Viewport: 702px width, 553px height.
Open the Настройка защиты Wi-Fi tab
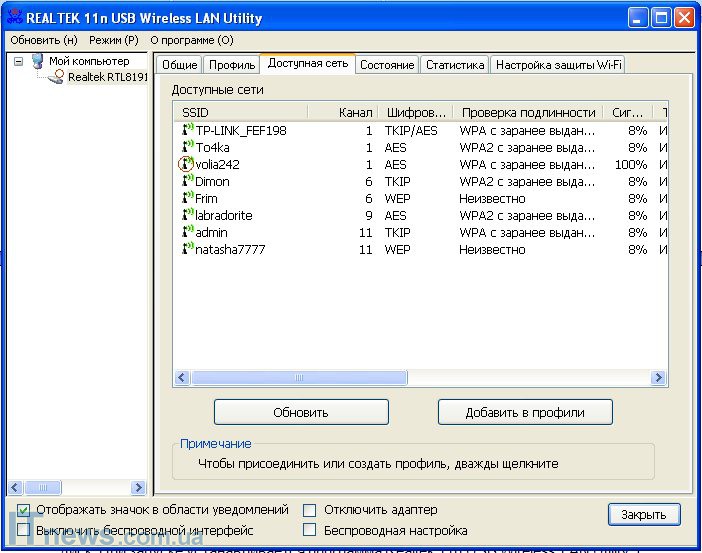click(x=558, y=65)
